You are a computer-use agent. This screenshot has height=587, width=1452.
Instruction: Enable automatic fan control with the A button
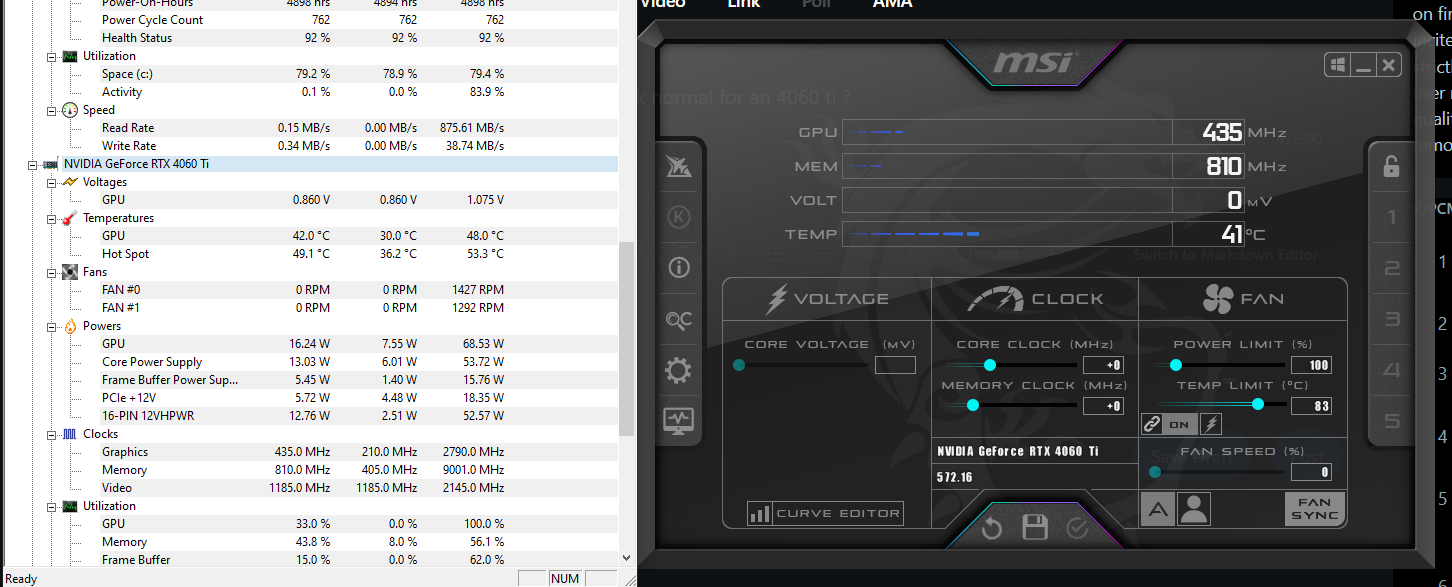1158,510
